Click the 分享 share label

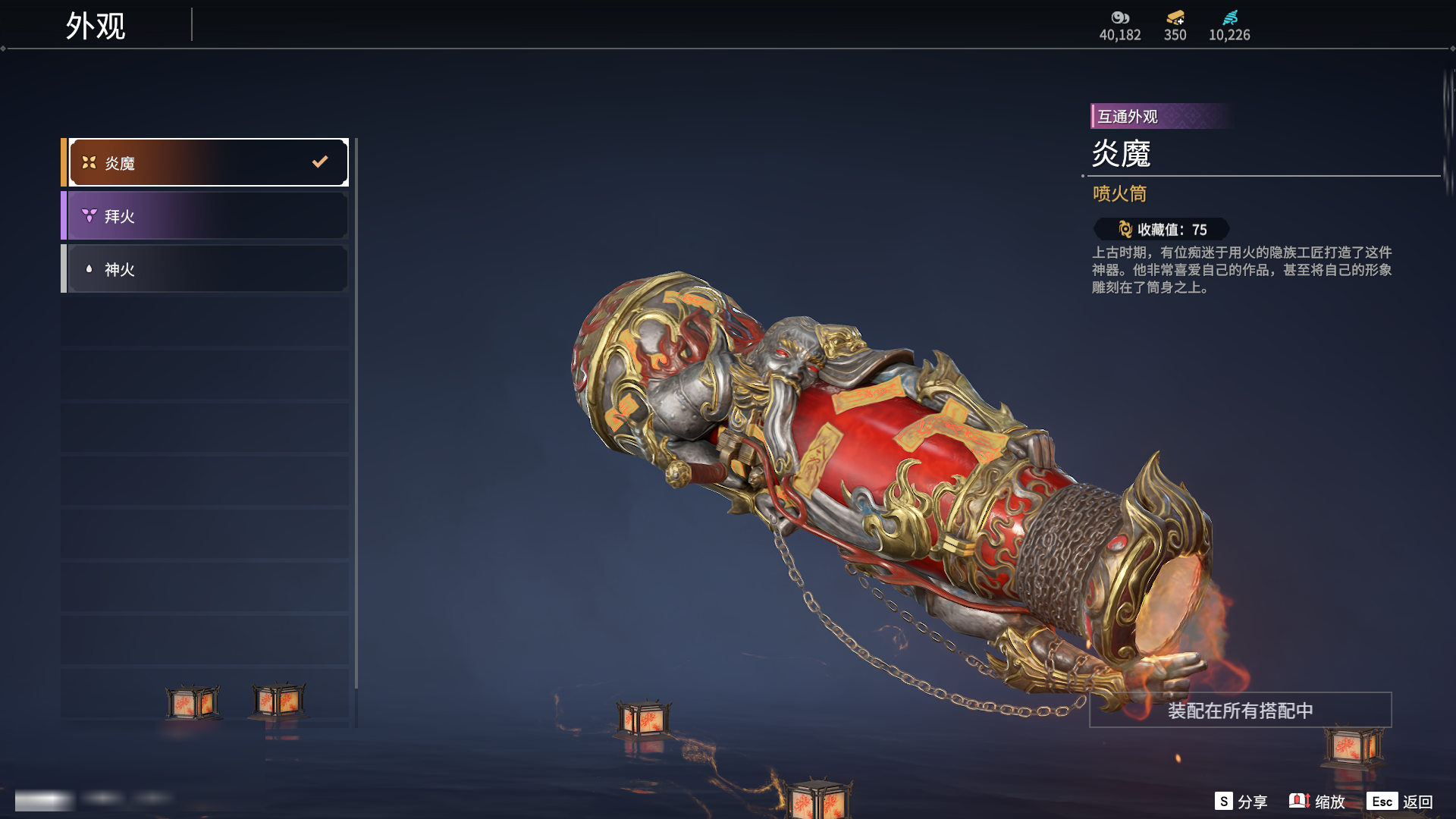coord(1253,802)
